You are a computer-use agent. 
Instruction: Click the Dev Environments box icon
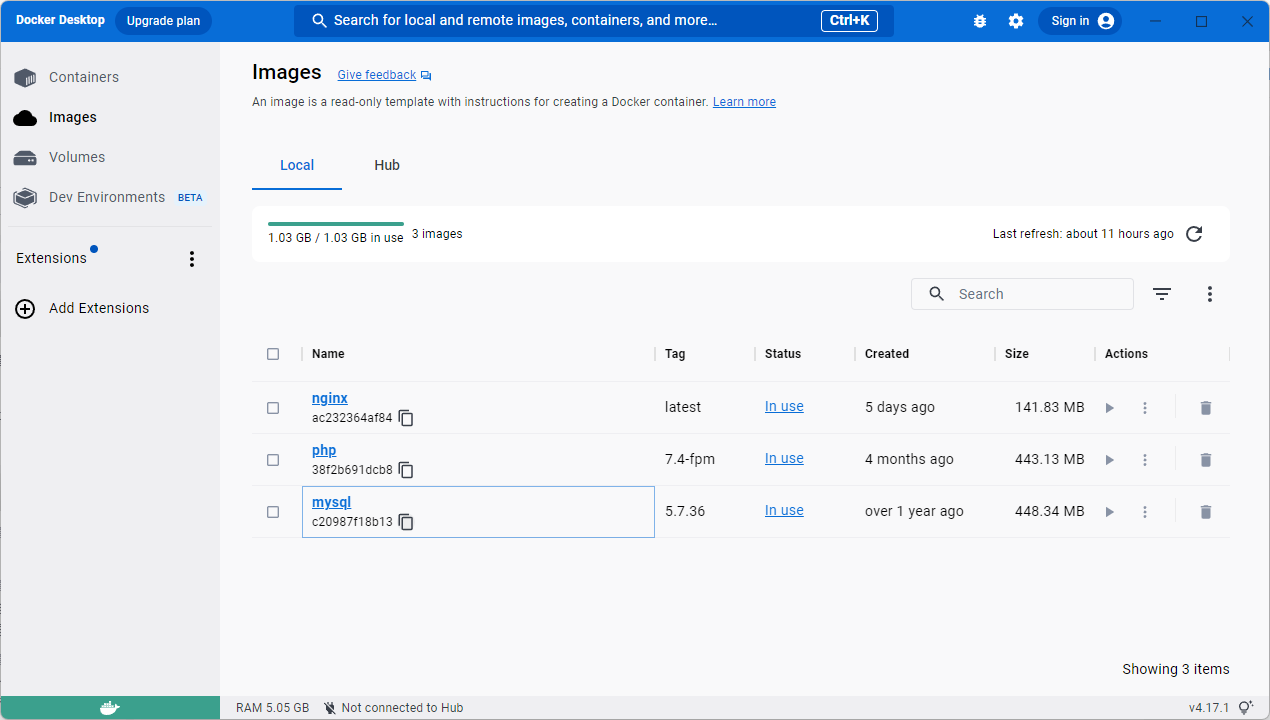pos(25,197)
